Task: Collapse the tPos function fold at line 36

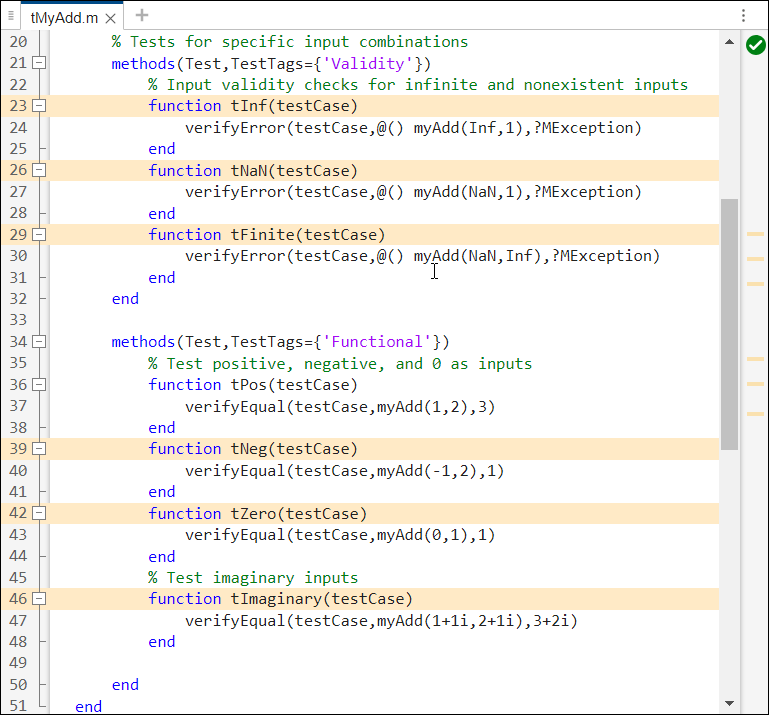Action: [39, 384]
